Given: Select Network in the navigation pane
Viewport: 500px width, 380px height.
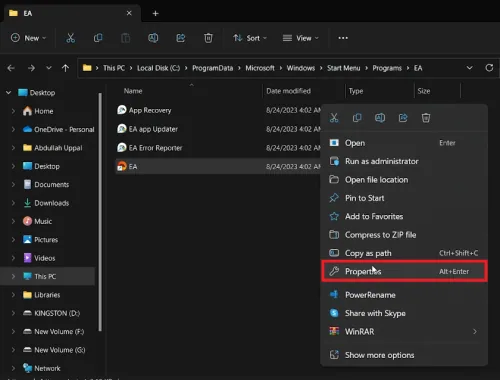Looking at the screenshot, I should (x=47, y=368).
